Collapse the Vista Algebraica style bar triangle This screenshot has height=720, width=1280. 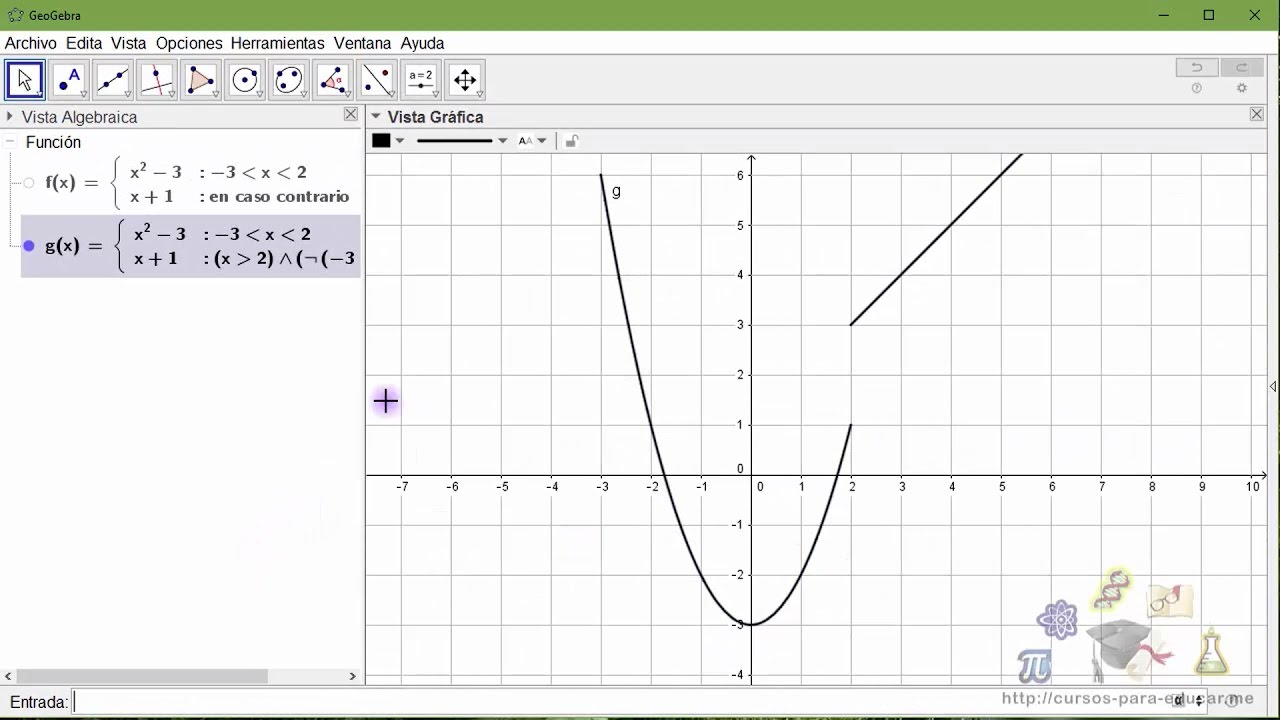click(x=10, y=117)
